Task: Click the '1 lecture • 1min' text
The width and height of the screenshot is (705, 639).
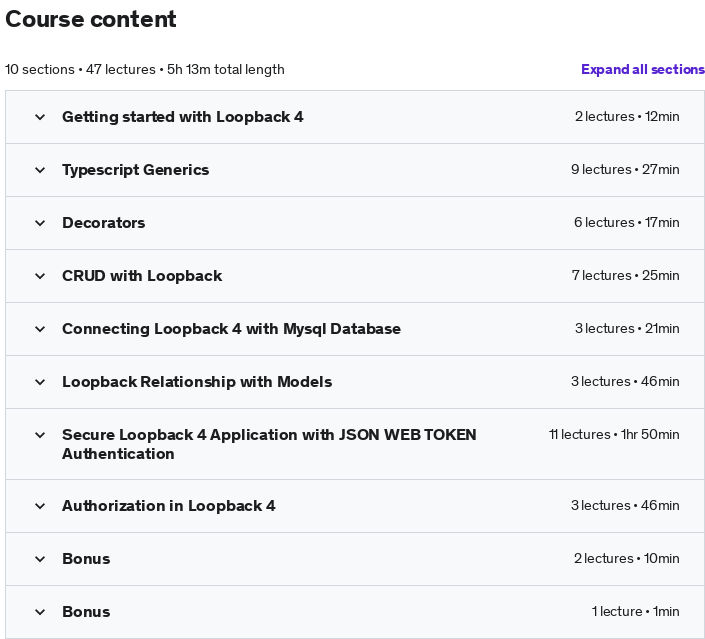Action: coord(635,612)
